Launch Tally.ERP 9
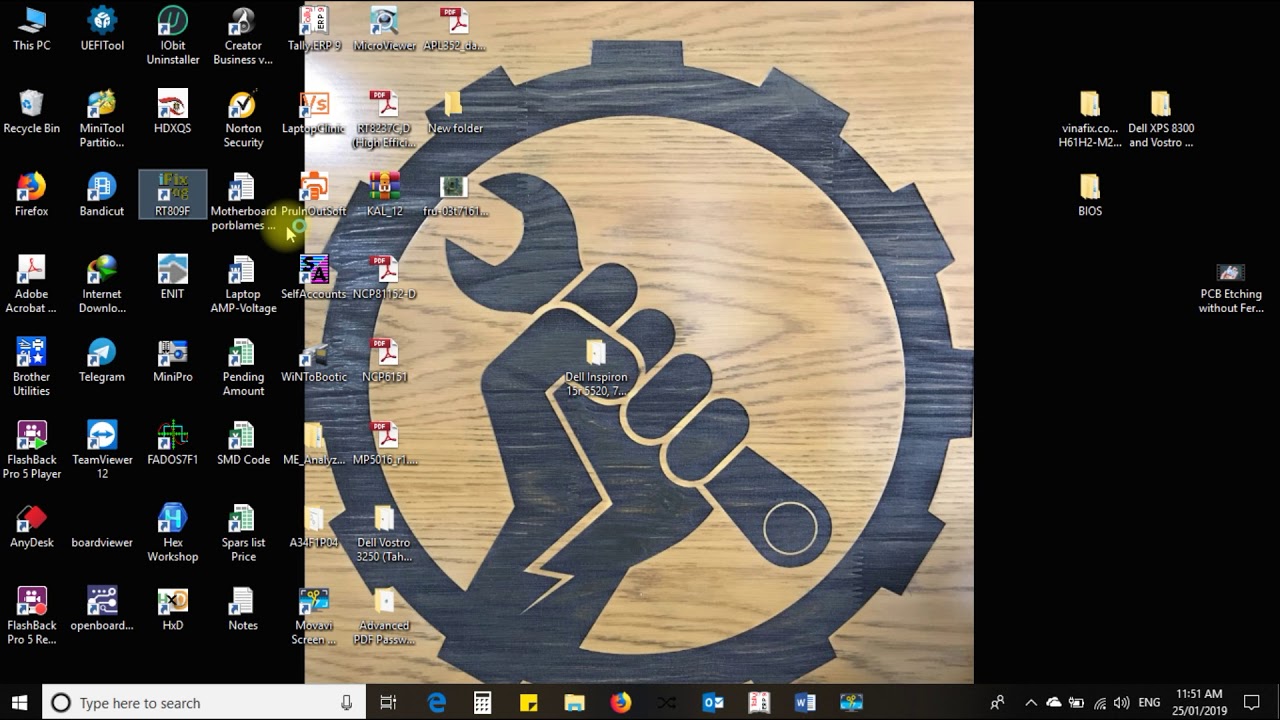 click(314, 29)
